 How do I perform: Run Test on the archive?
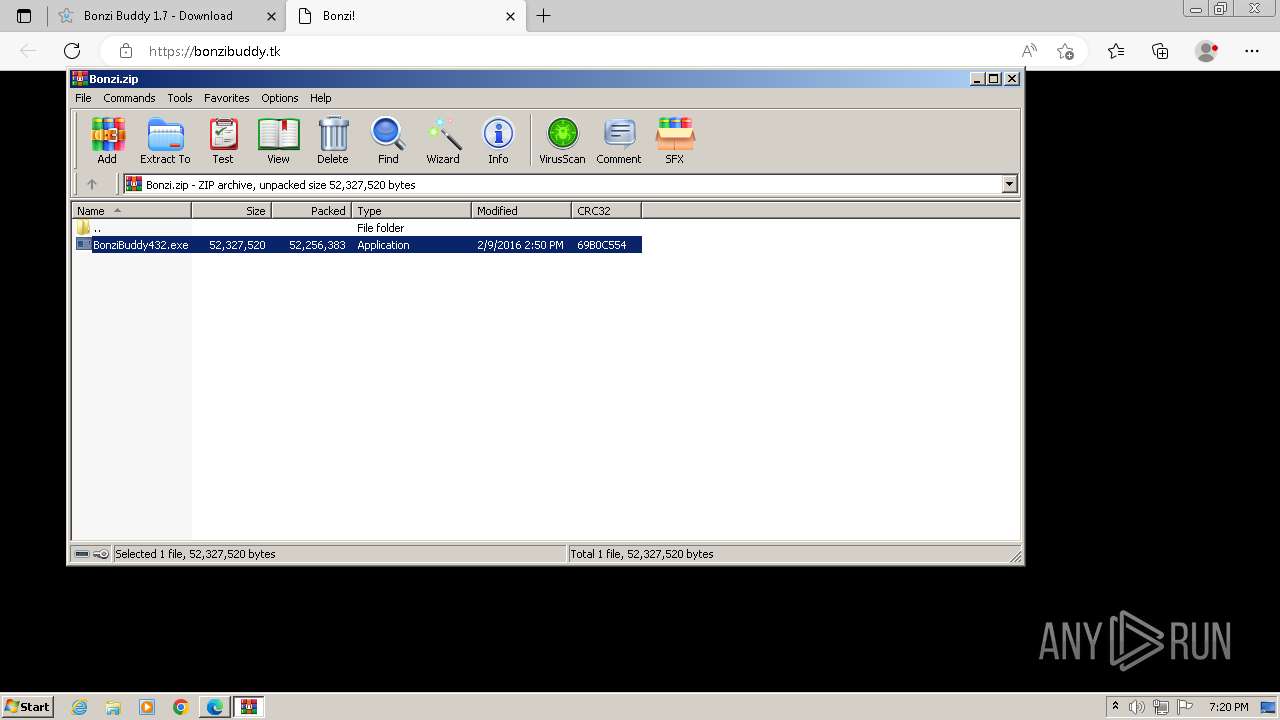tap(223, 140)
